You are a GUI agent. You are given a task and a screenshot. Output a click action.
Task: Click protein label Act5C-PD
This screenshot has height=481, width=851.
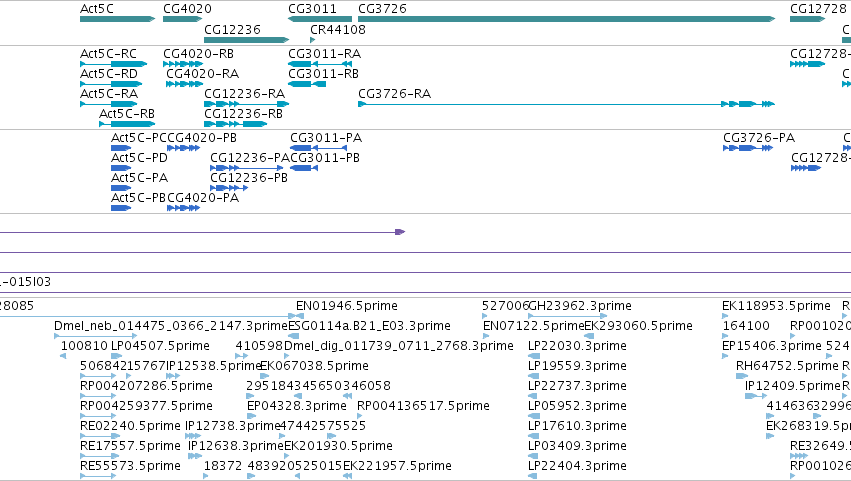coord(139,158)
